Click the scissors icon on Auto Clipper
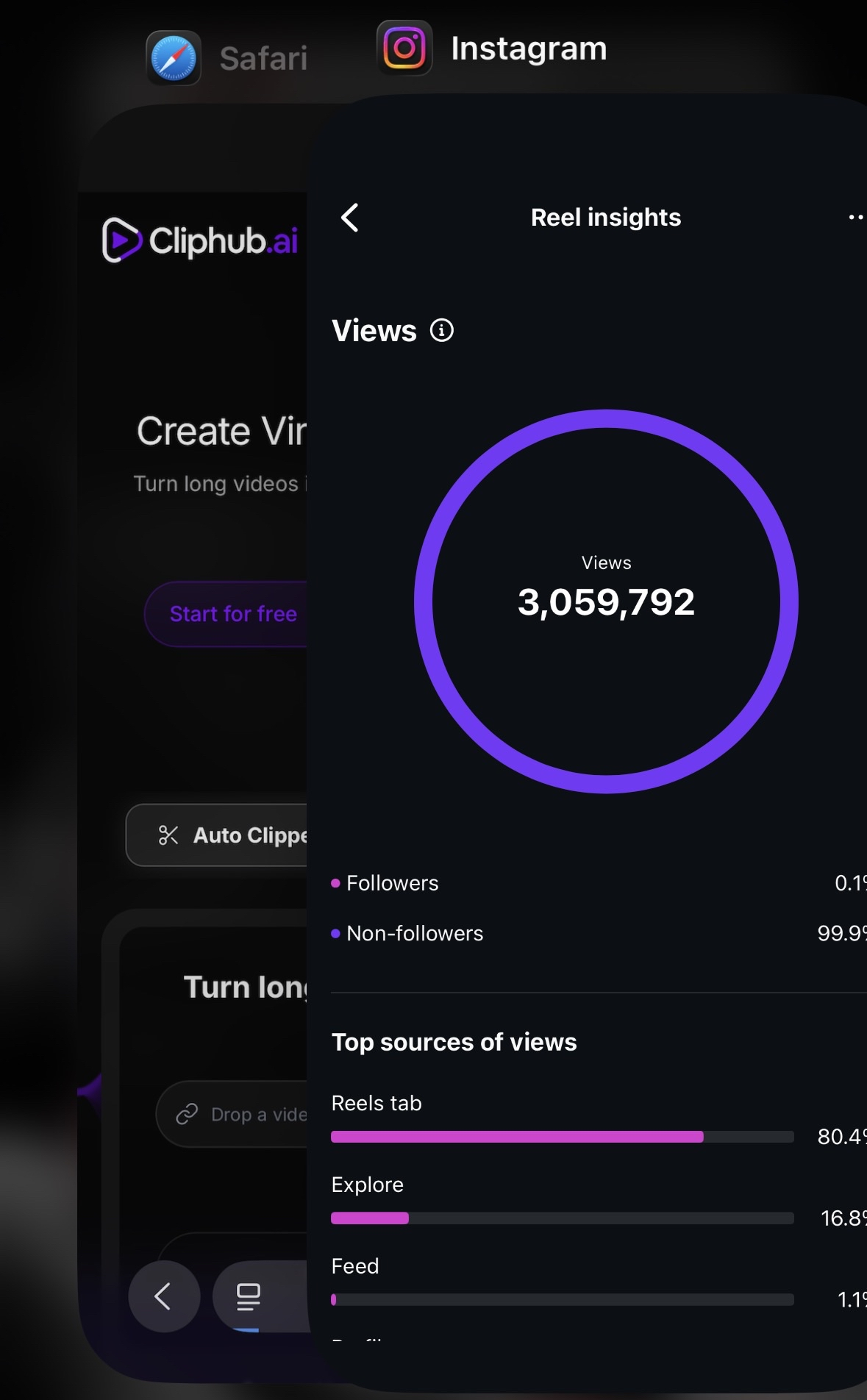 (x=168, y=835)
